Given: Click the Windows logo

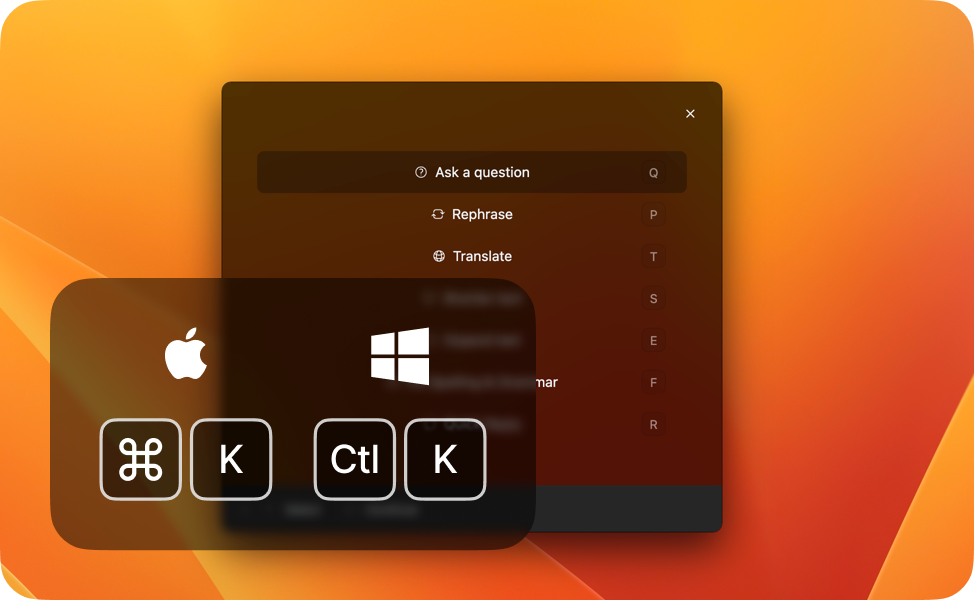Looking at the screenshot, I should point(400,356).
